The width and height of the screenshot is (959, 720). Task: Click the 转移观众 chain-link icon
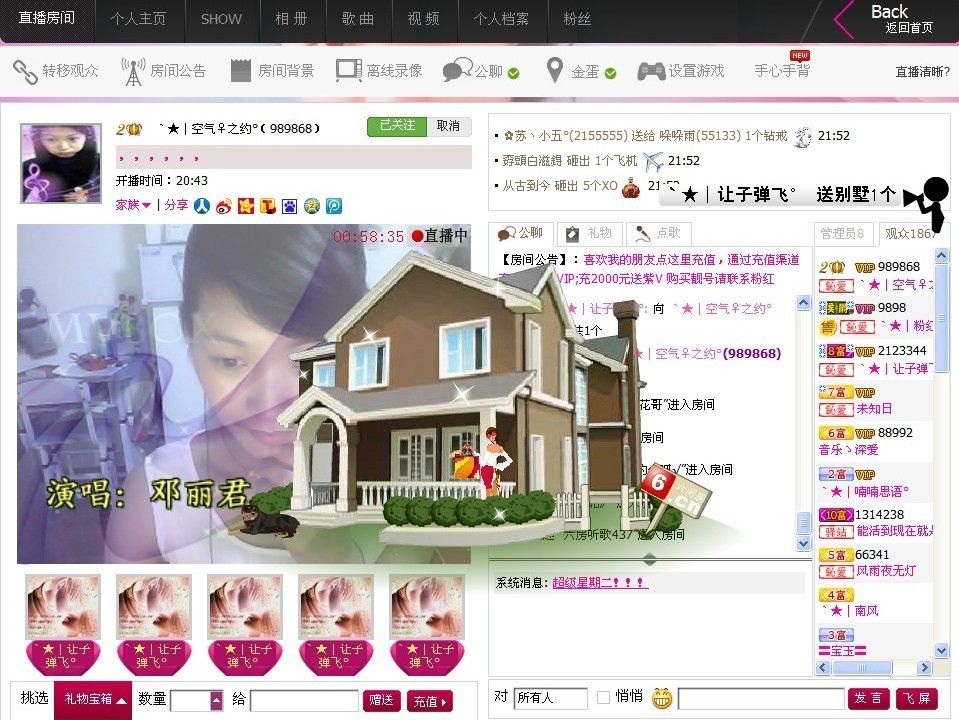[x=25, y=72]
